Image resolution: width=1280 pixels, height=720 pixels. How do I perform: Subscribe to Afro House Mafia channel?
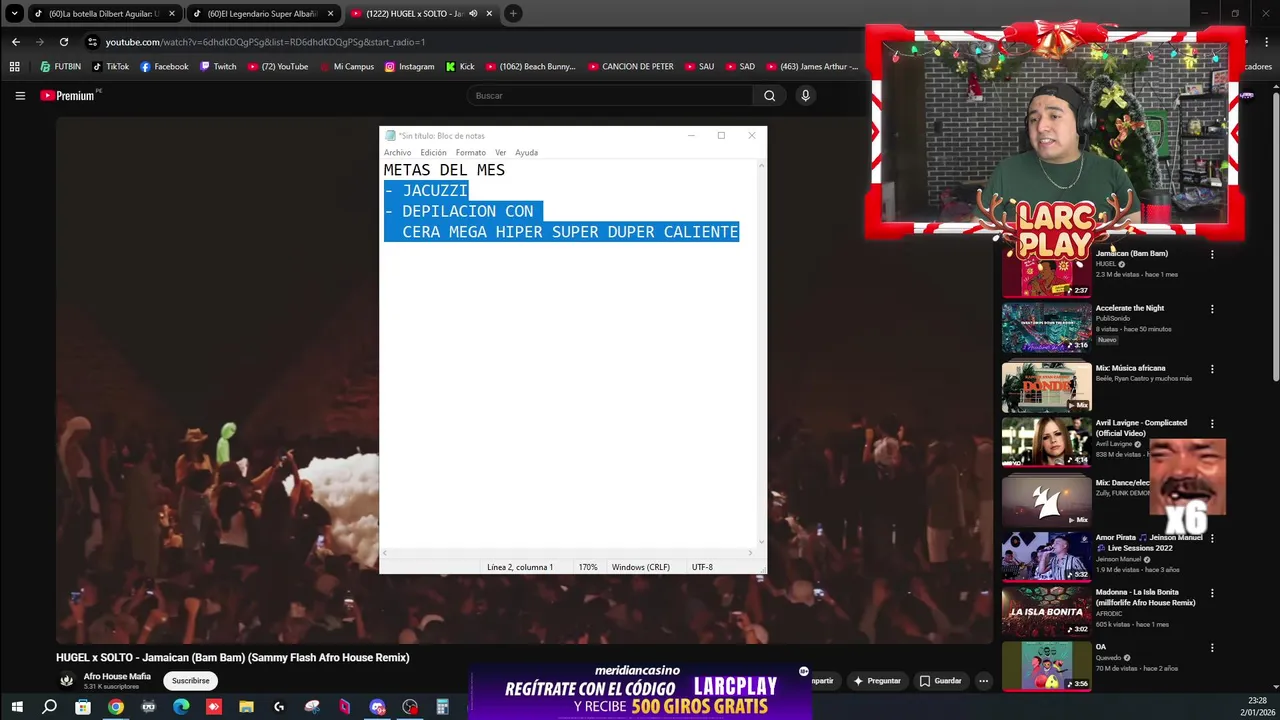click(190, 681)
